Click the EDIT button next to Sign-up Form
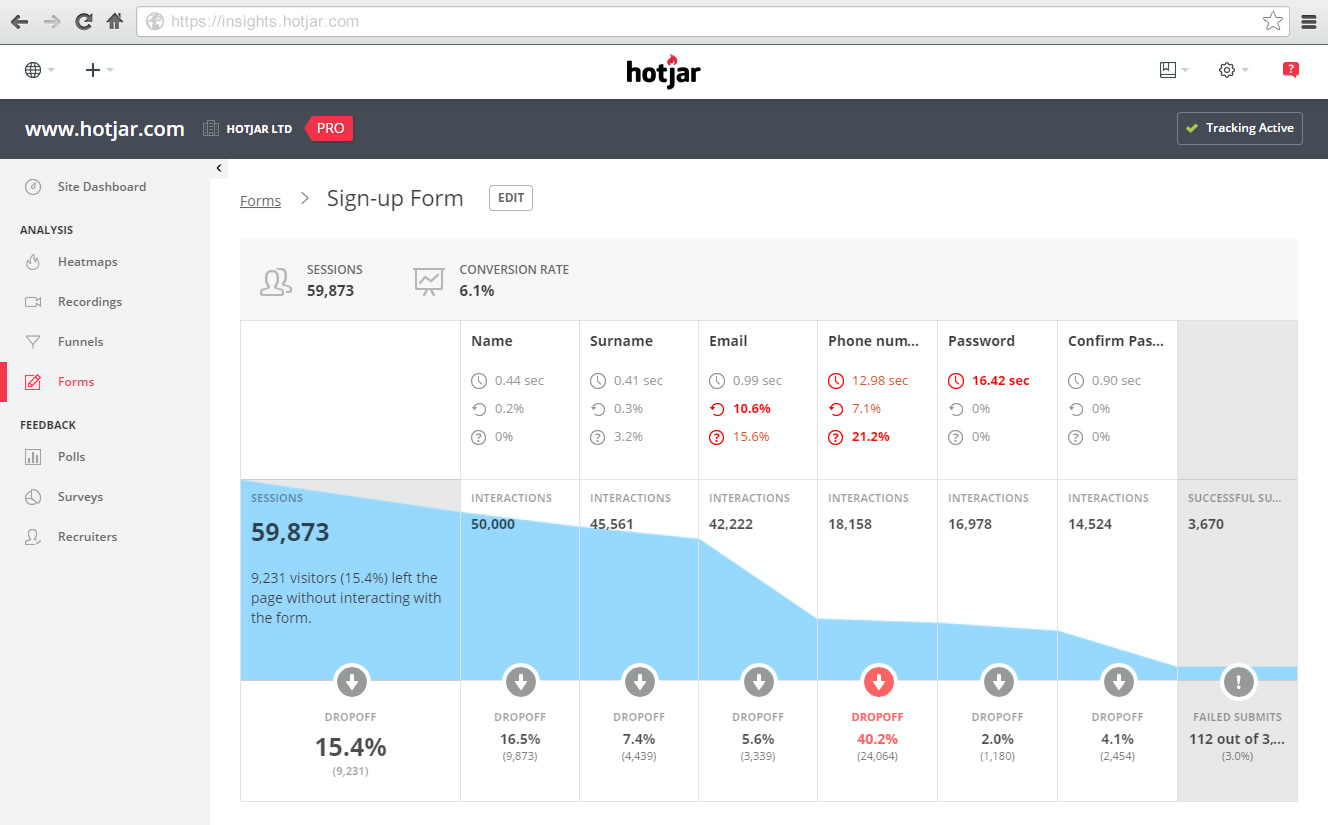This screenshot has height=825, width=1328. click(x=510, y=198)
